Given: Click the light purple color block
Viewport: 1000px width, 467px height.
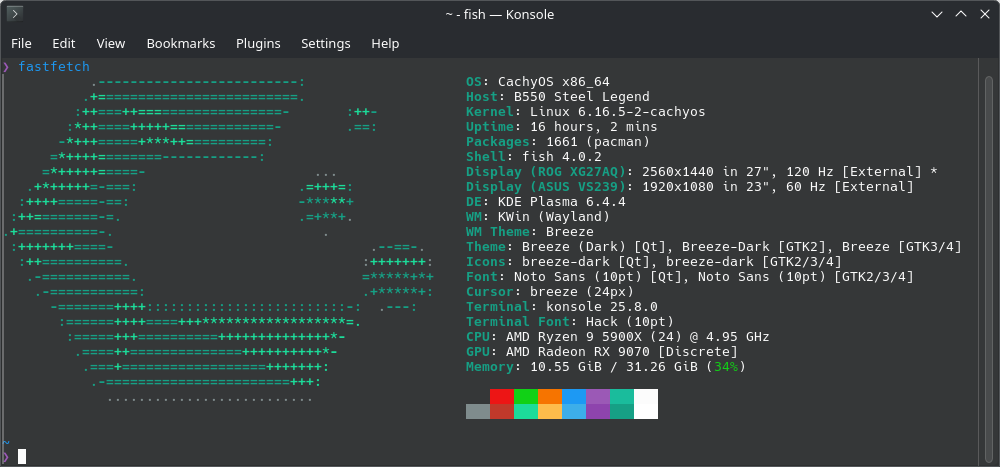Looking at the screenshot, I should 598,396.
